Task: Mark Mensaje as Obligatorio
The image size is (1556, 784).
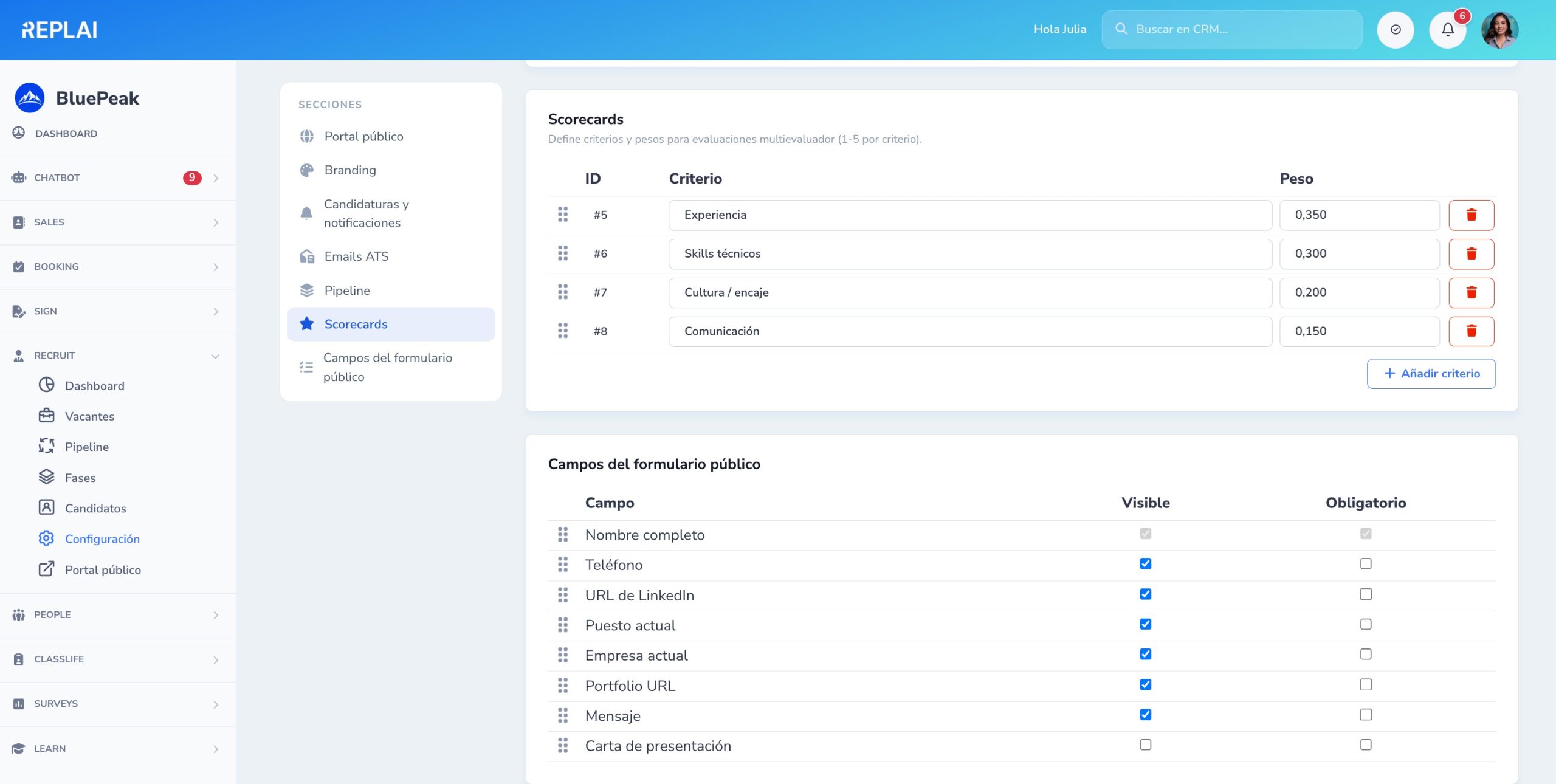Action: click(x=1366, y=715)
